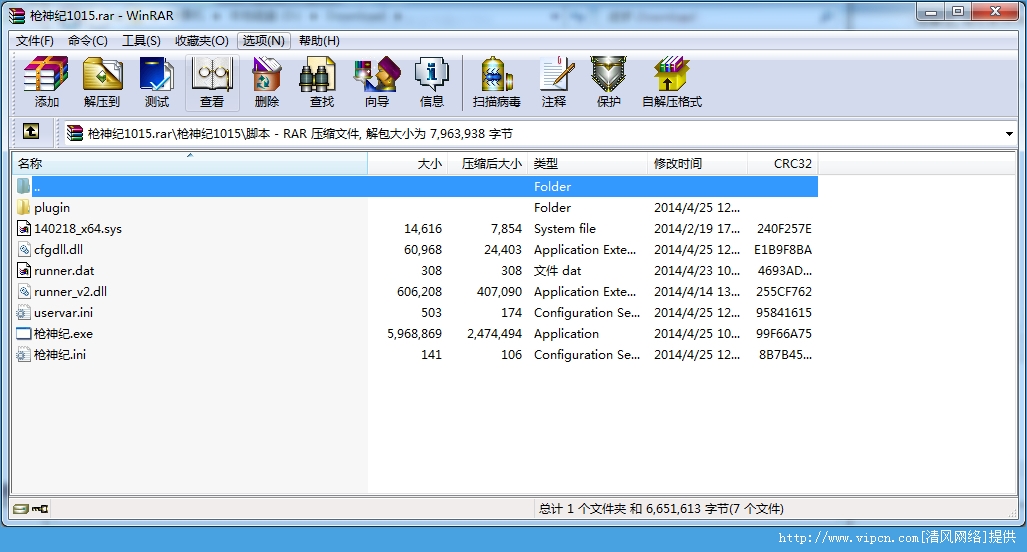Sort by the 大小 column header

[x=407, y=164]
